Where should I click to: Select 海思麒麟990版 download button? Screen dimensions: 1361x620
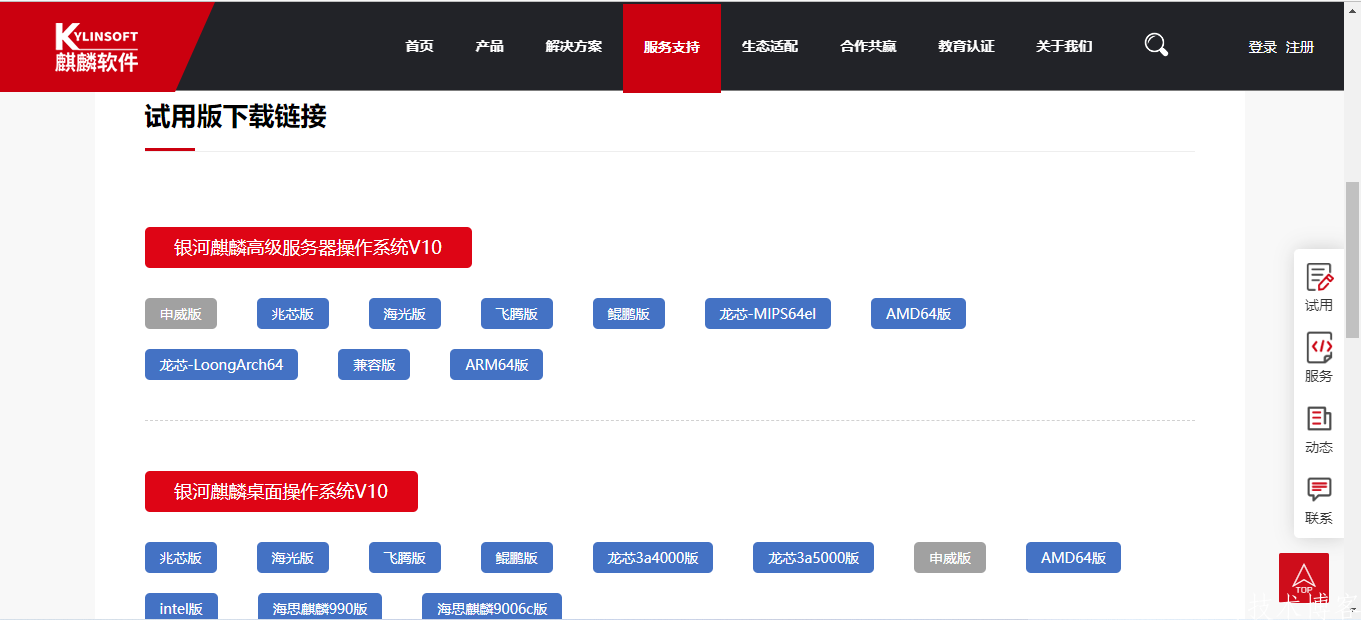[x=320, y=607]
